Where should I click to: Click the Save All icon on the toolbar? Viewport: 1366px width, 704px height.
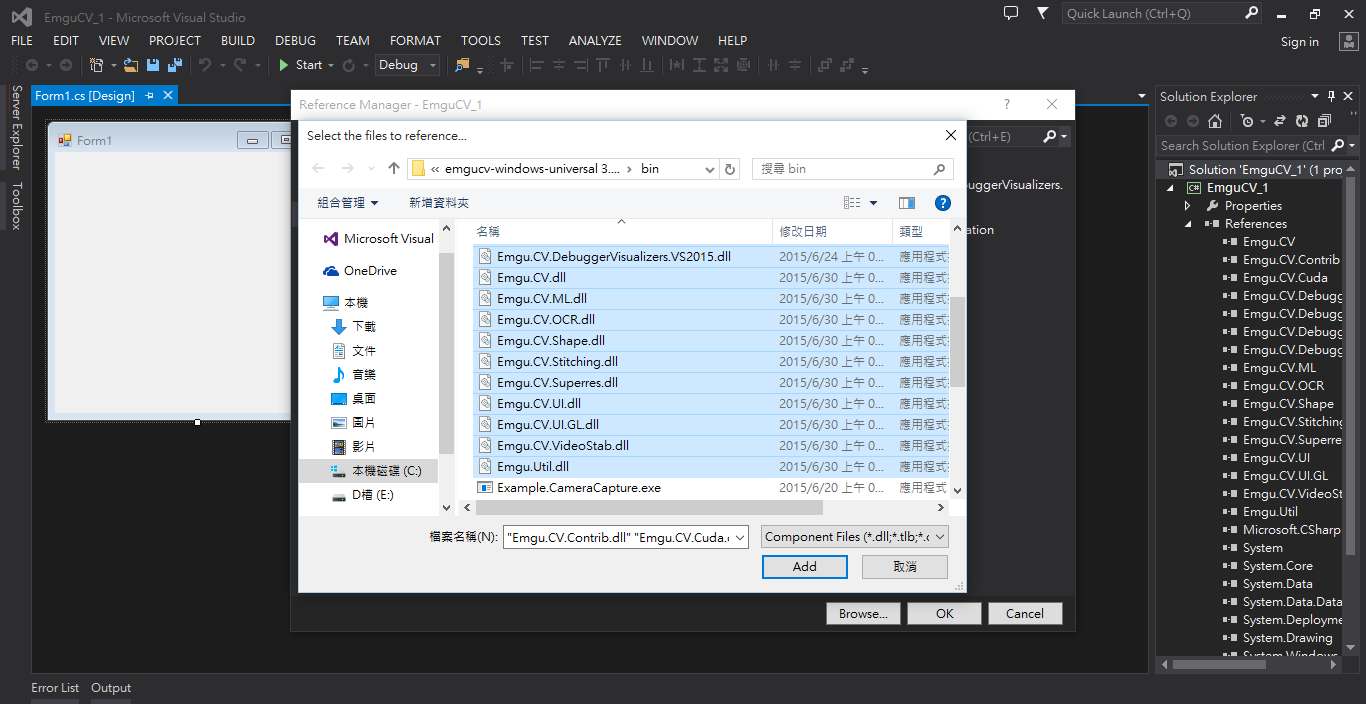[x=175, y=65]
